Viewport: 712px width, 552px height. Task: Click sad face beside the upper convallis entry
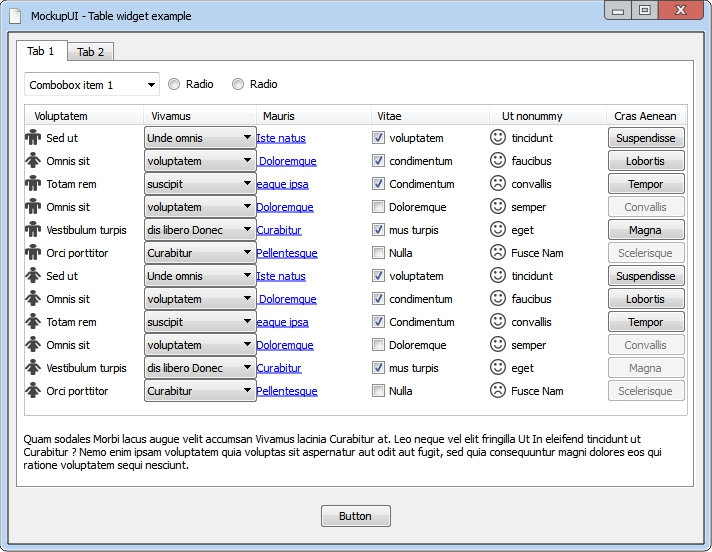pos(498,184)
